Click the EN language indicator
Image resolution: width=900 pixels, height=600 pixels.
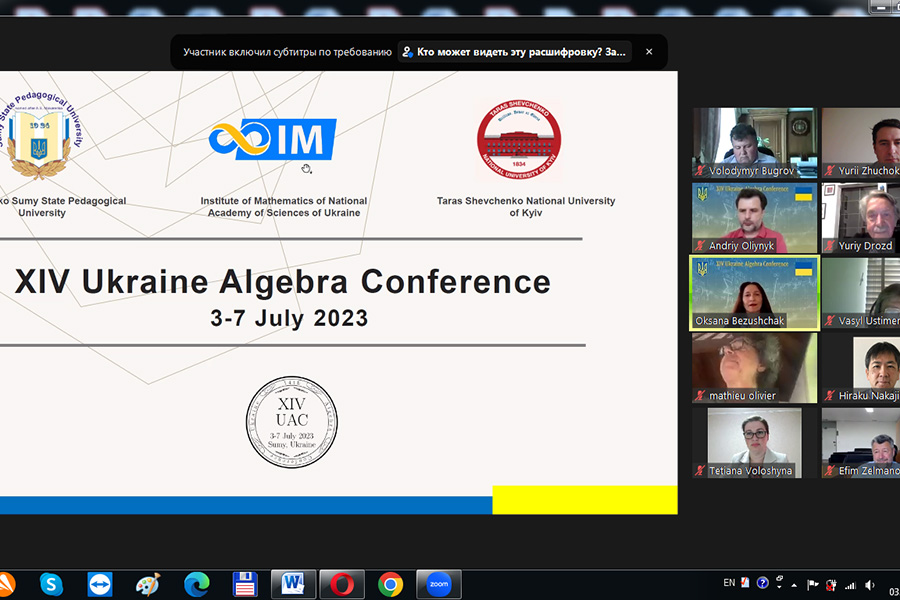click(729, 583)
